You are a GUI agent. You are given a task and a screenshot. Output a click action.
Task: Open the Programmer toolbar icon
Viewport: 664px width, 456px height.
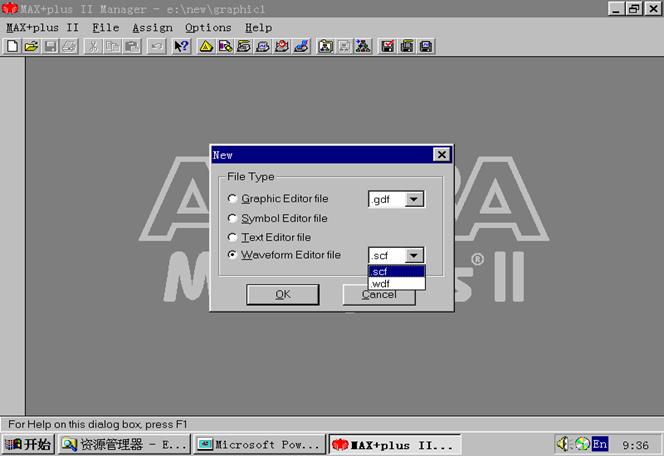pyautogui.click(x=301, y=46)
